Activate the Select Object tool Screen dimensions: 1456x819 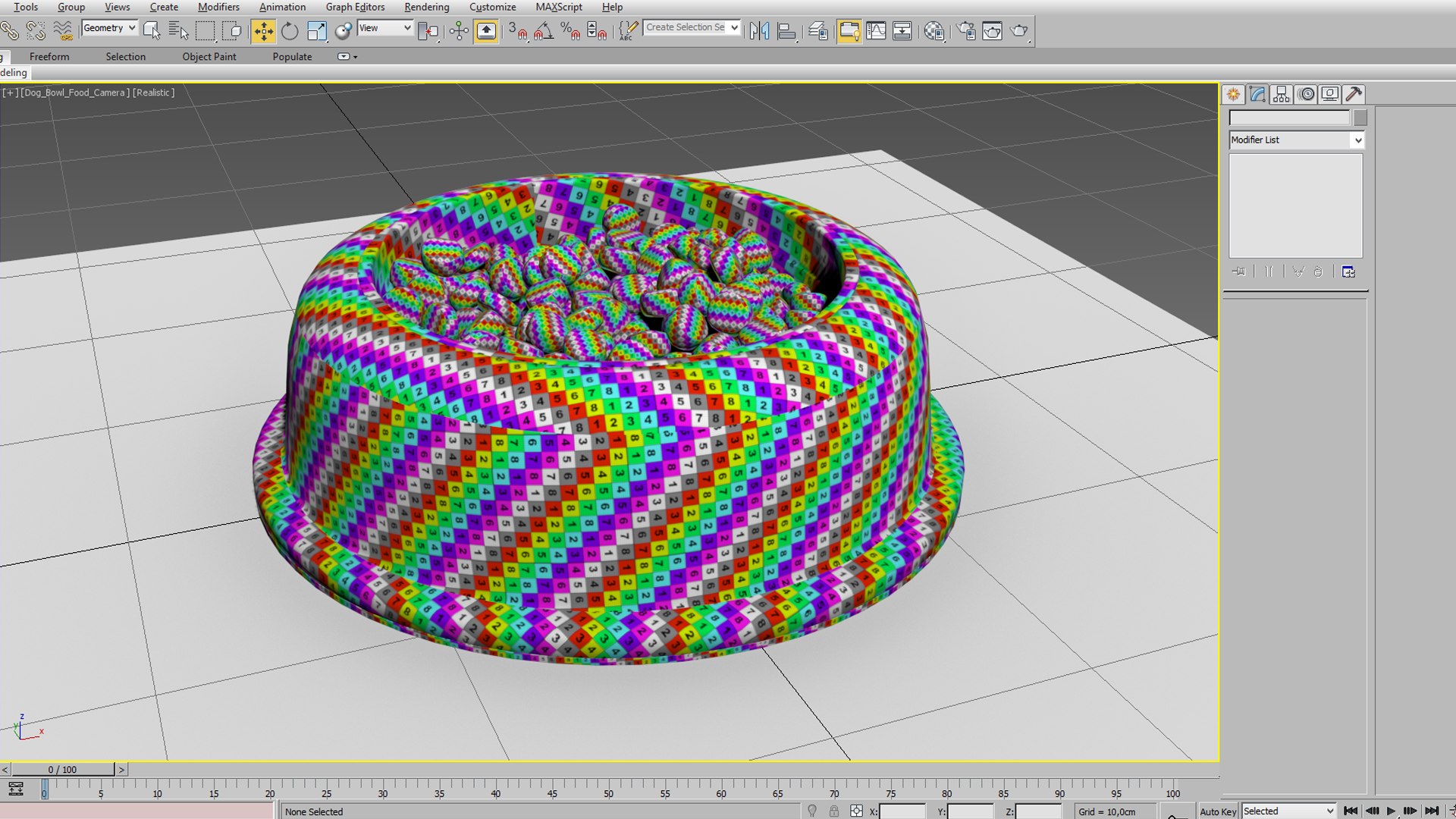coord(152,31)
